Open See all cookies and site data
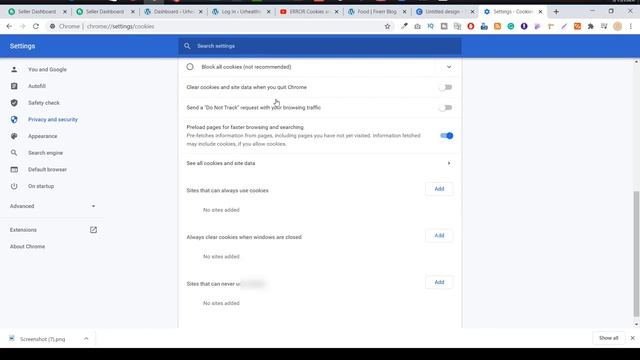 click(320, 163)
